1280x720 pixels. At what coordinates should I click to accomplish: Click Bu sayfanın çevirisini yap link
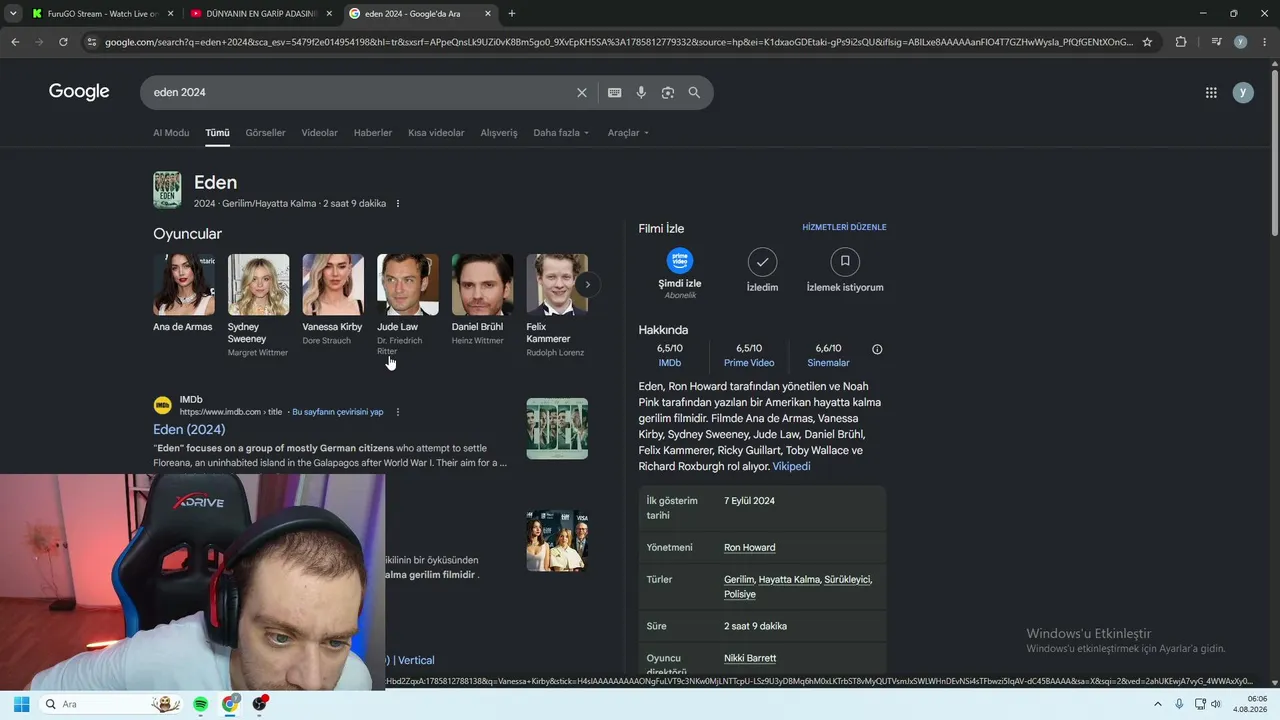pyautogui.click(x=337, y=412)
